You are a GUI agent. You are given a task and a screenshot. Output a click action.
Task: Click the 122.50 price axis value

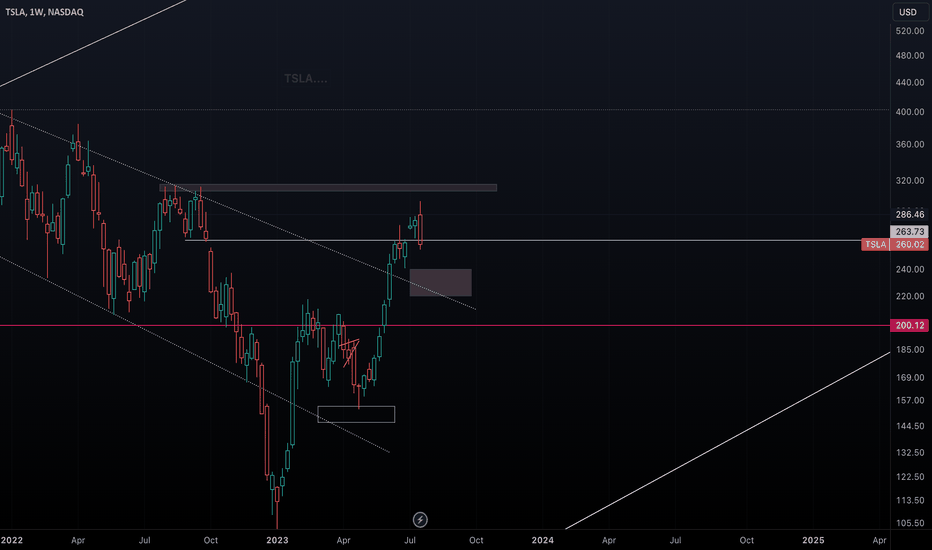909,477
